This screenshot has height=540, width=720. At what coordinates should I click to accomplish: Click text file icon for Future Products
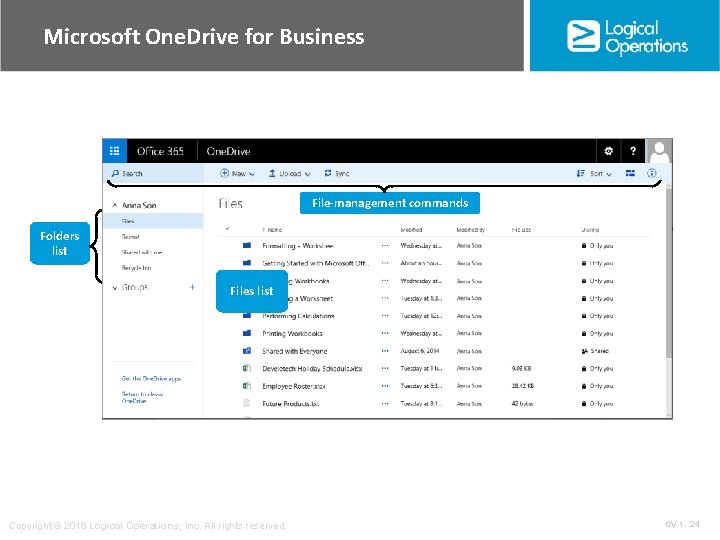click(x=247, y=403)
